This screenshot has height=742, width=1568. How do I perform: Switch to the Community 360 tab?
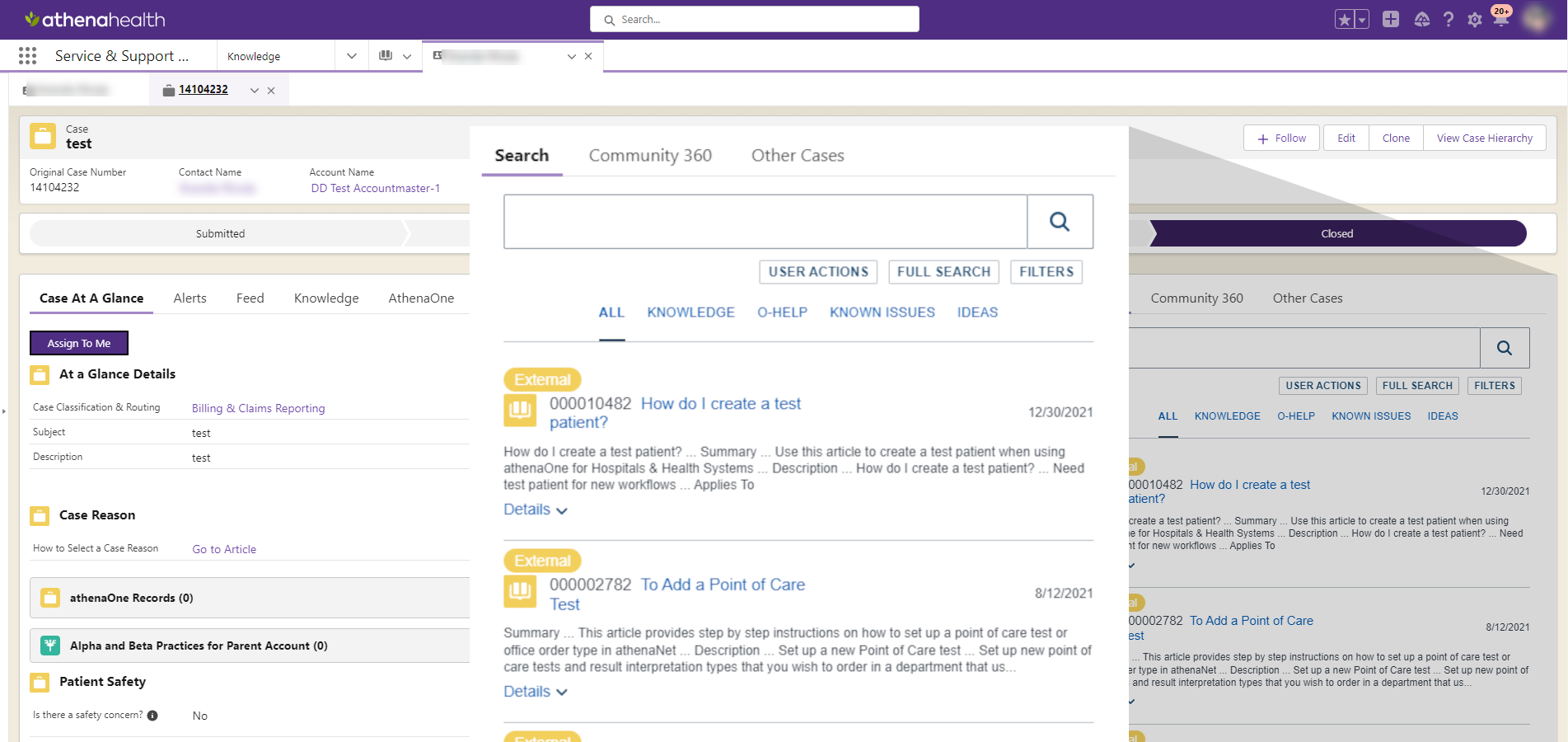coord(650,155)
